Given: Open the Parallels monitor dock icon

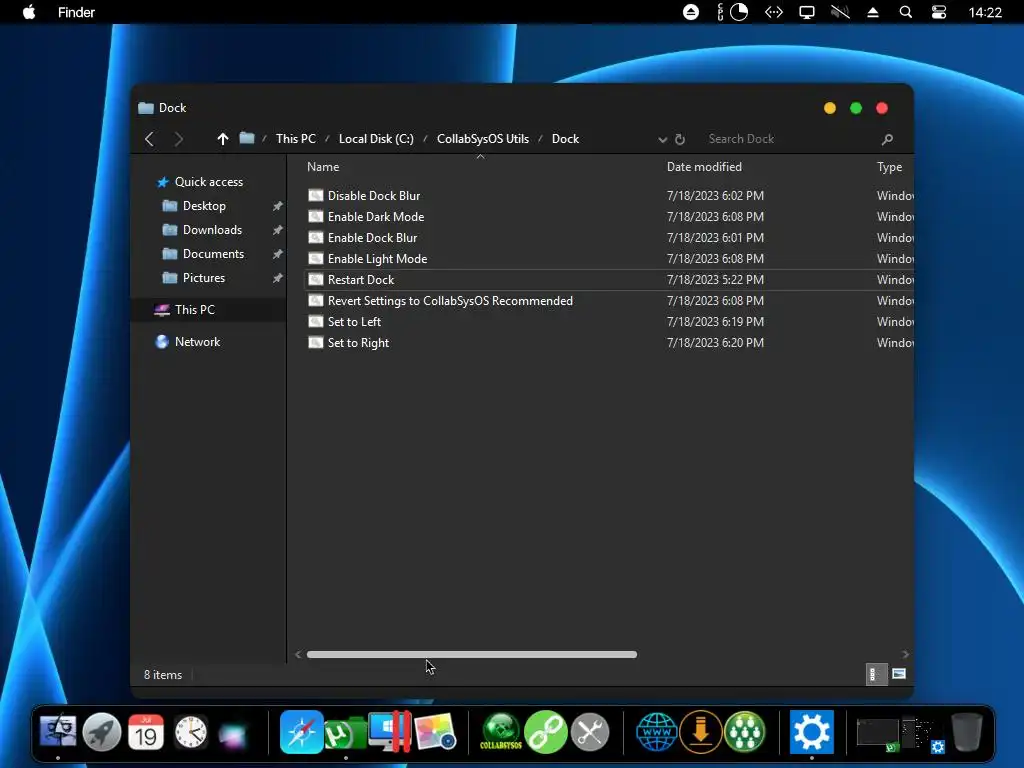Looking at the screenshot, I should point(390,731).
